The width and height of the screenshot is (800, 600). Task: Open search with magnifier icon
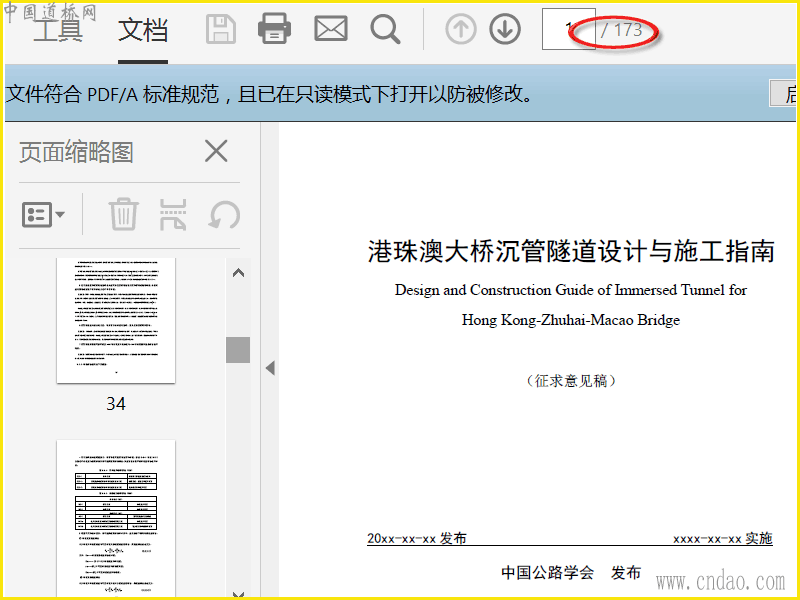coord(385,30)
